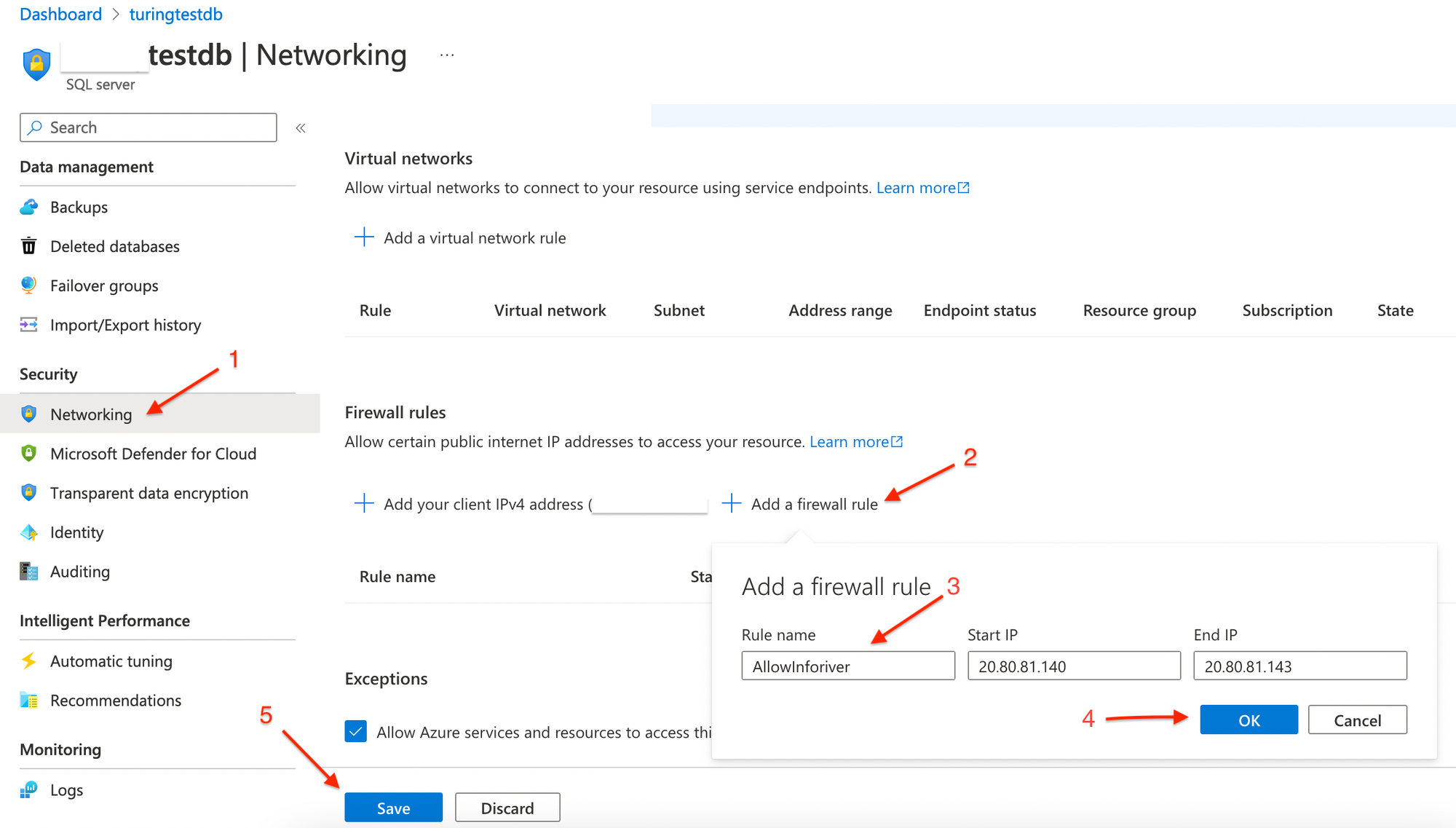Click the Logs chart icon
Screen dimensions: 1456x828
pyautogui.click(x=29, y=789)
